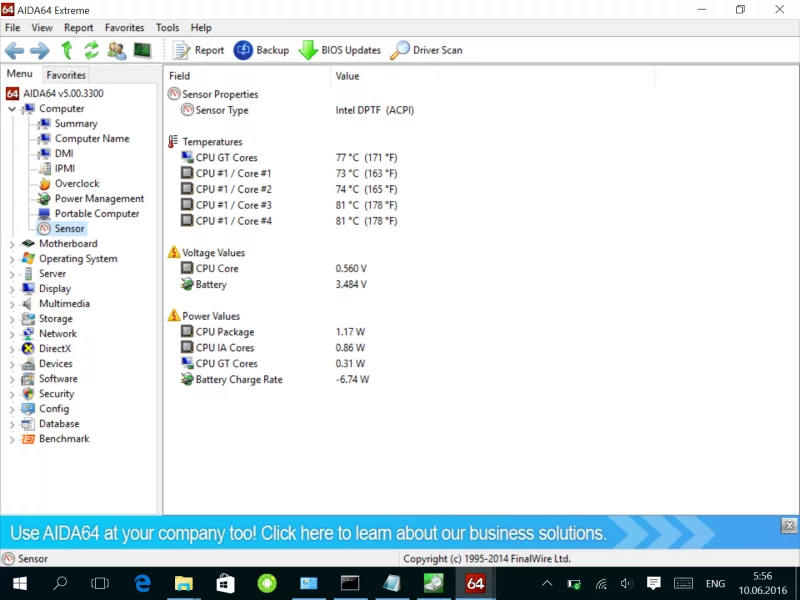Select the DMI tree item
The width and height of the screenshot is (800, 600).
pyautogui.click(x=64, y=153)
